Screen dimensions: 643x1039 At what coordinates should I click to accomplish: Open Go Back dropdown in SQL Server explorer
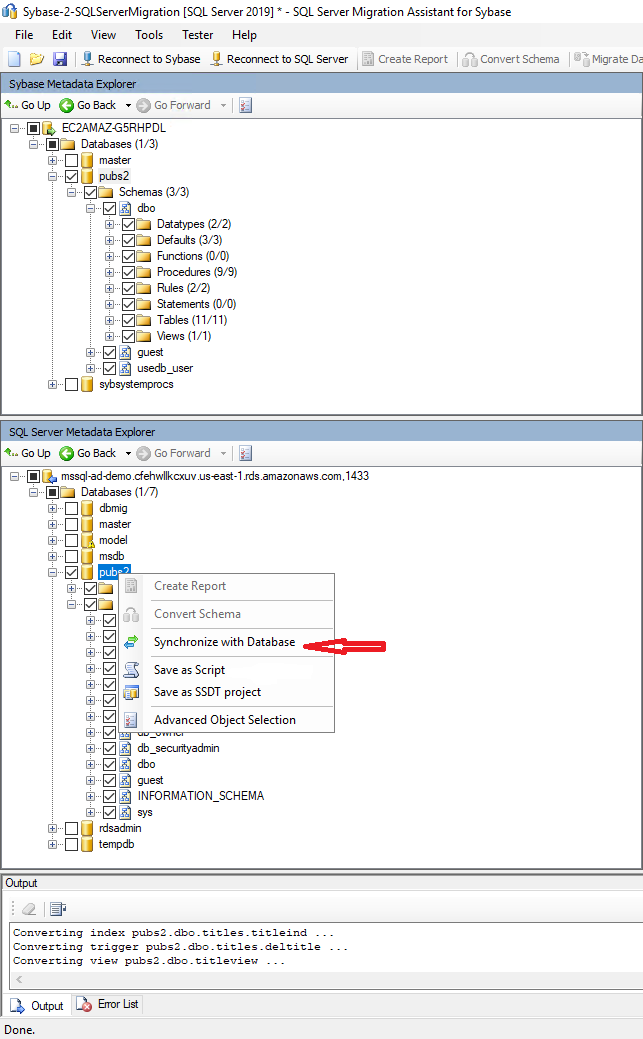pos(128,453)
